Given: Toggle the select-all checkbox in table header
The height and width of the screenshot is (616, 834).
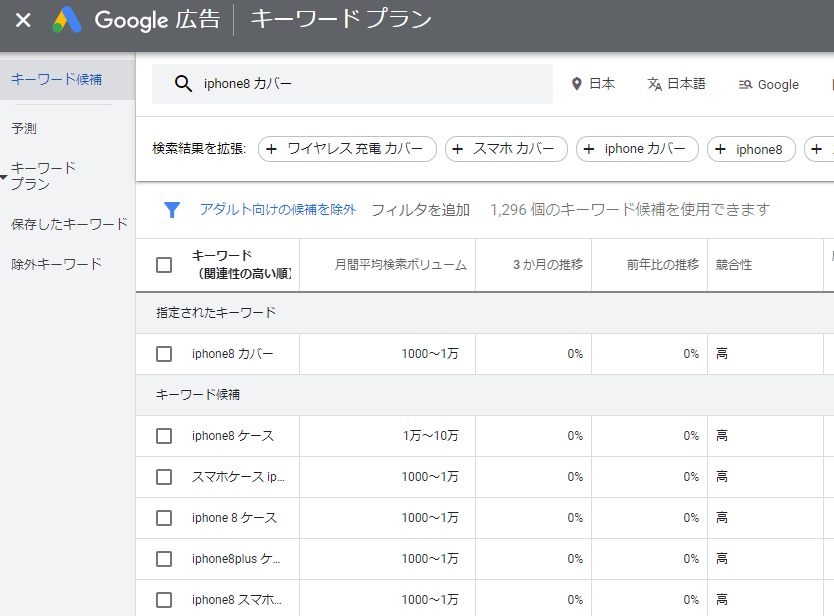Looking at the screenshot, I should 164,265.
